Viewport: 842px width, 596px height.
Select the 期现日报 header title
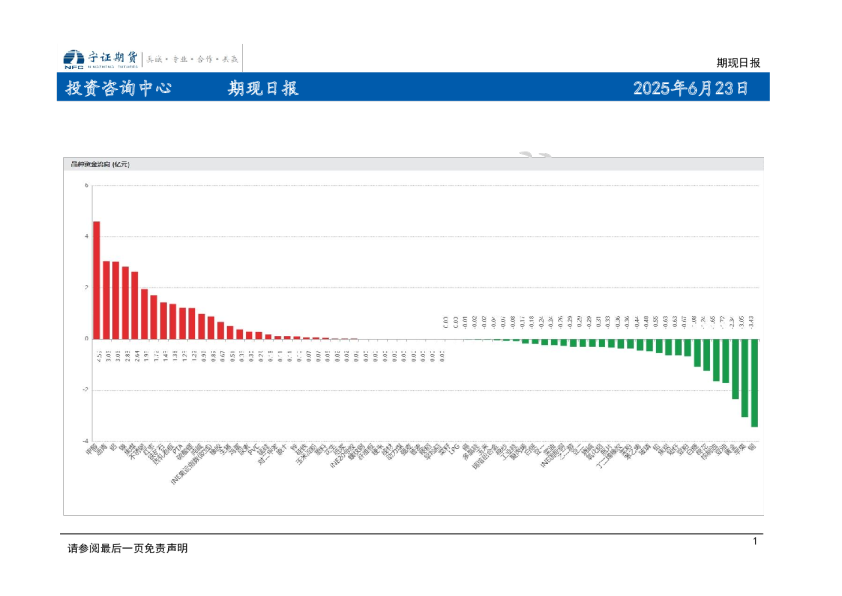click(x=263, y=88)
